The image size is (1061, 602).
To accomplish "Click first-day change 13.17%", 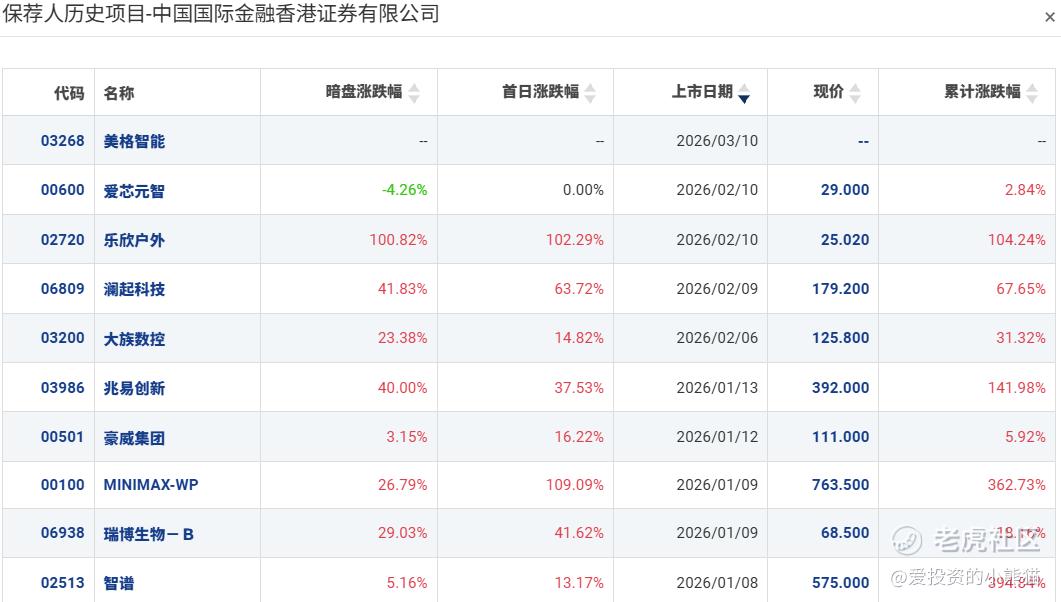I will click(579, 583).
